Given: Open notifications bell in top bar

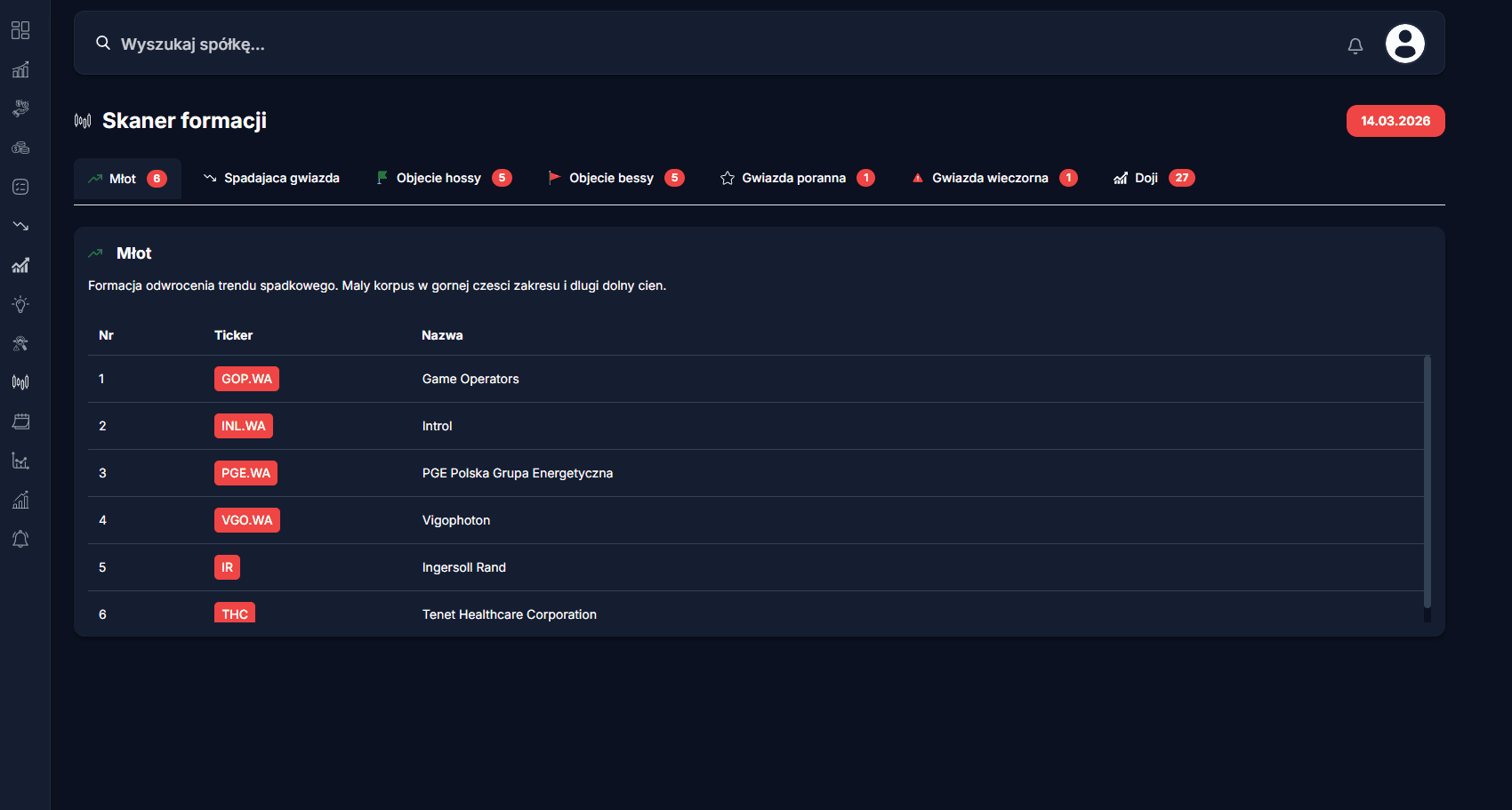Looking at the screenshot, I should (x=1355, y=45).
